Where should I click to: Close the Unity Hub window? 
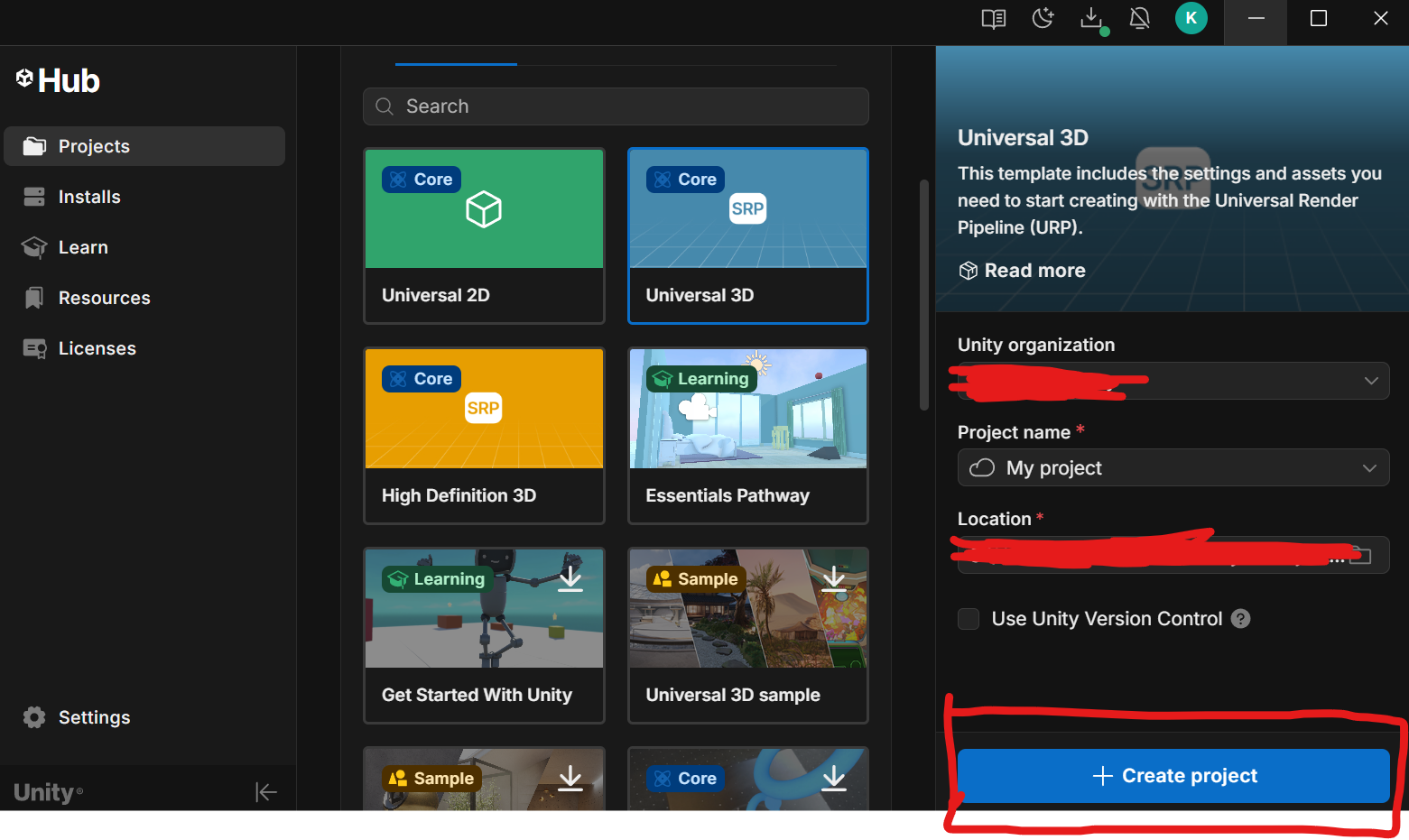(x=1380, y=19)
